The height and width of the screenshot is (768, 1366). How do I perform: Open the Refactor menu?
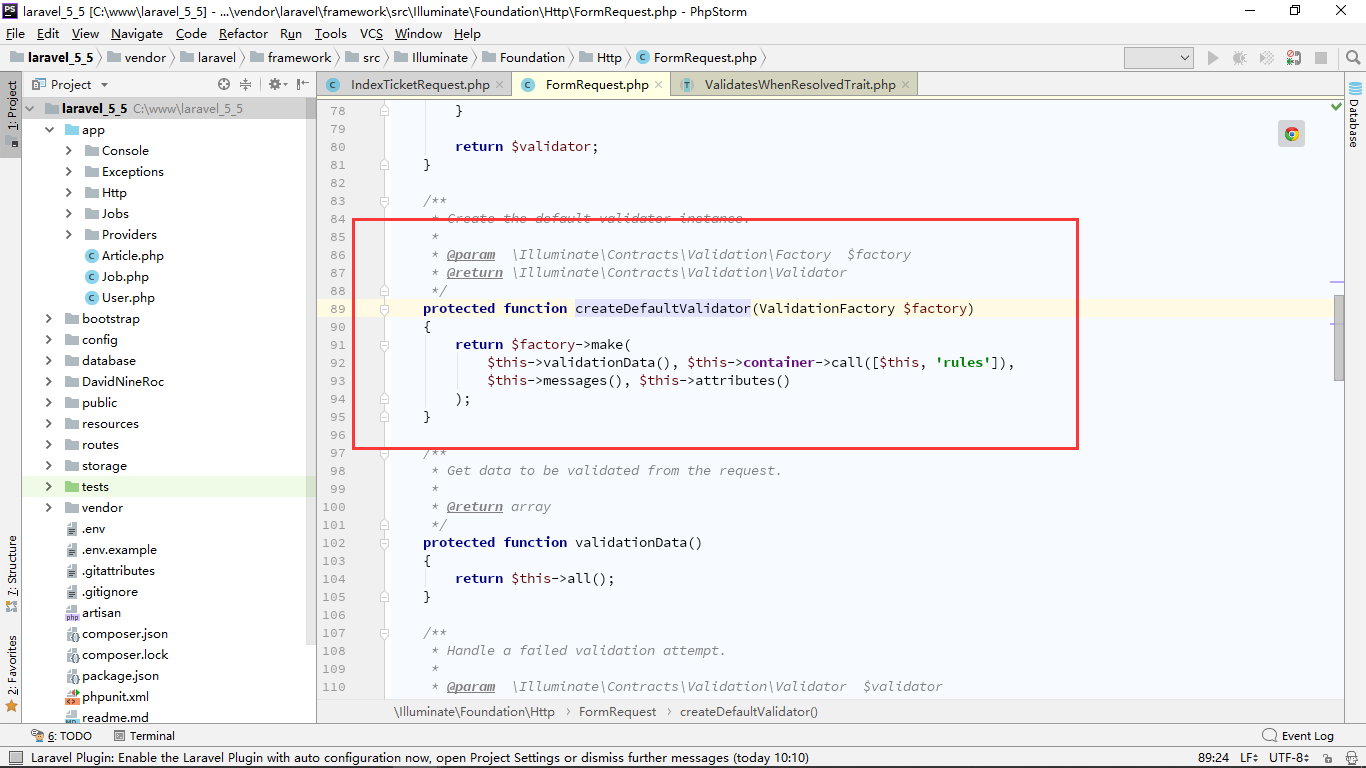click(244, 33)
